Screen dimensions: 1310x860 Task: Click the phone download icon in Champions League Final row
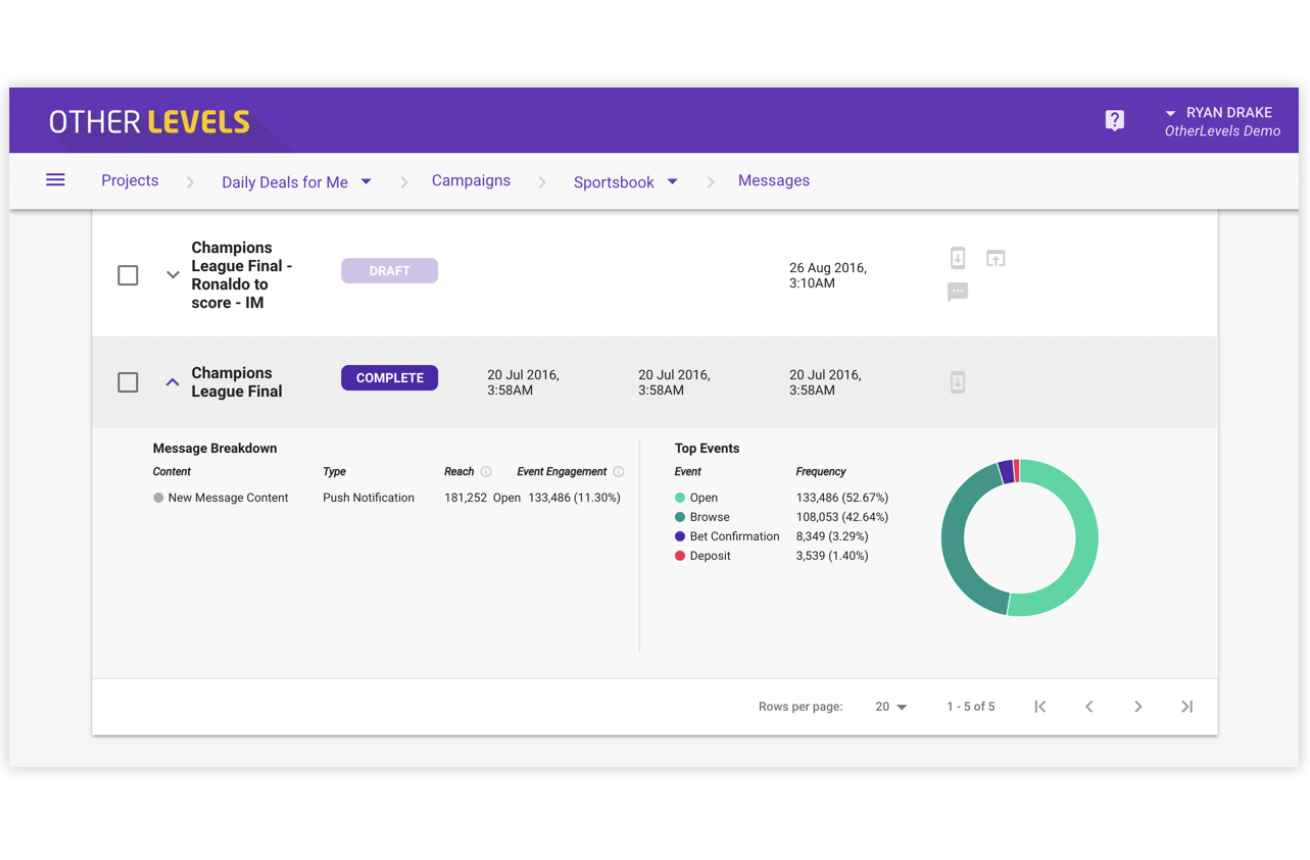pyautogui.click(x=957, y=382)
